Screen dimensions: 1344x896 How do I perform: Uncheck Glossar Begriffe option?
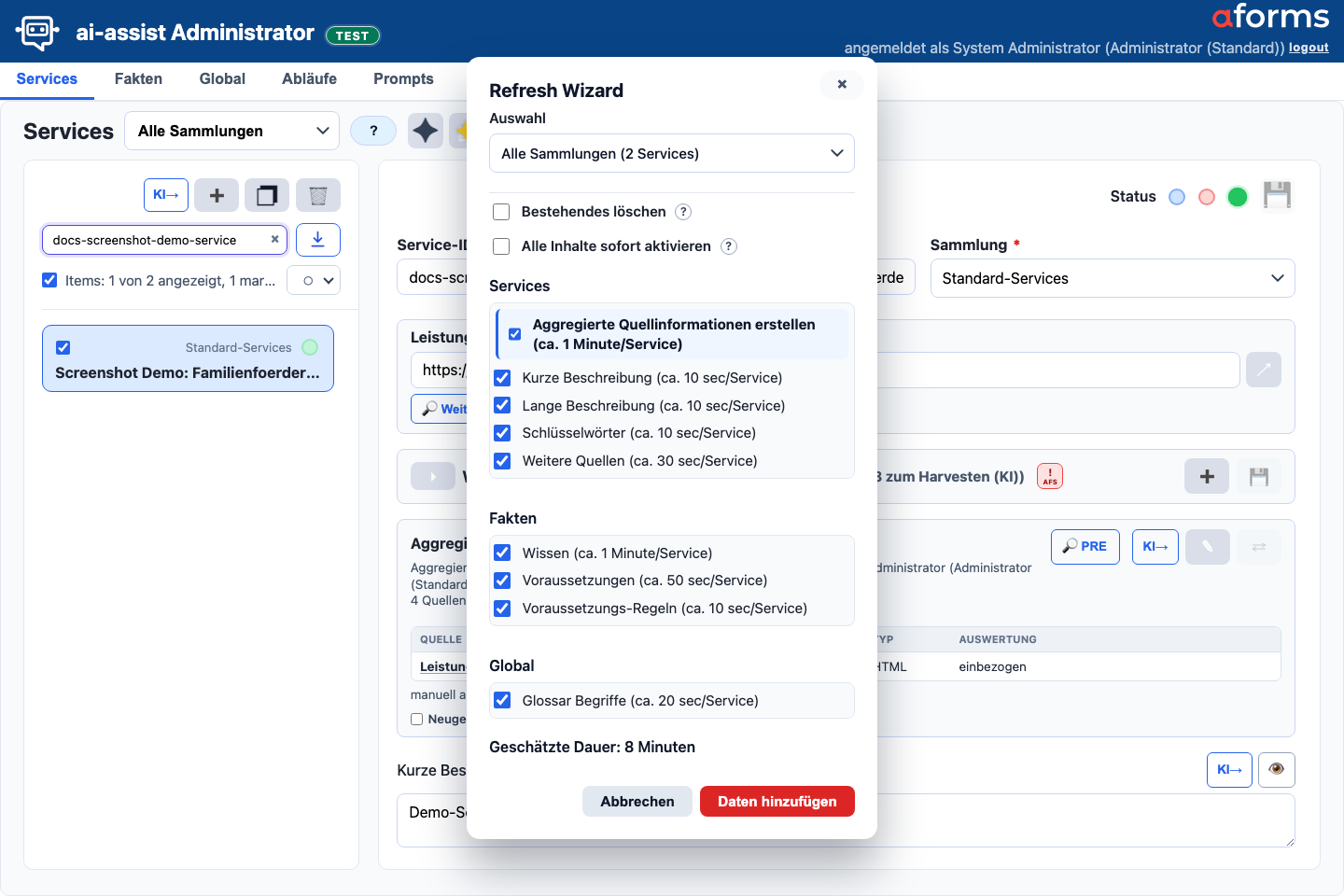click(502, 700)
